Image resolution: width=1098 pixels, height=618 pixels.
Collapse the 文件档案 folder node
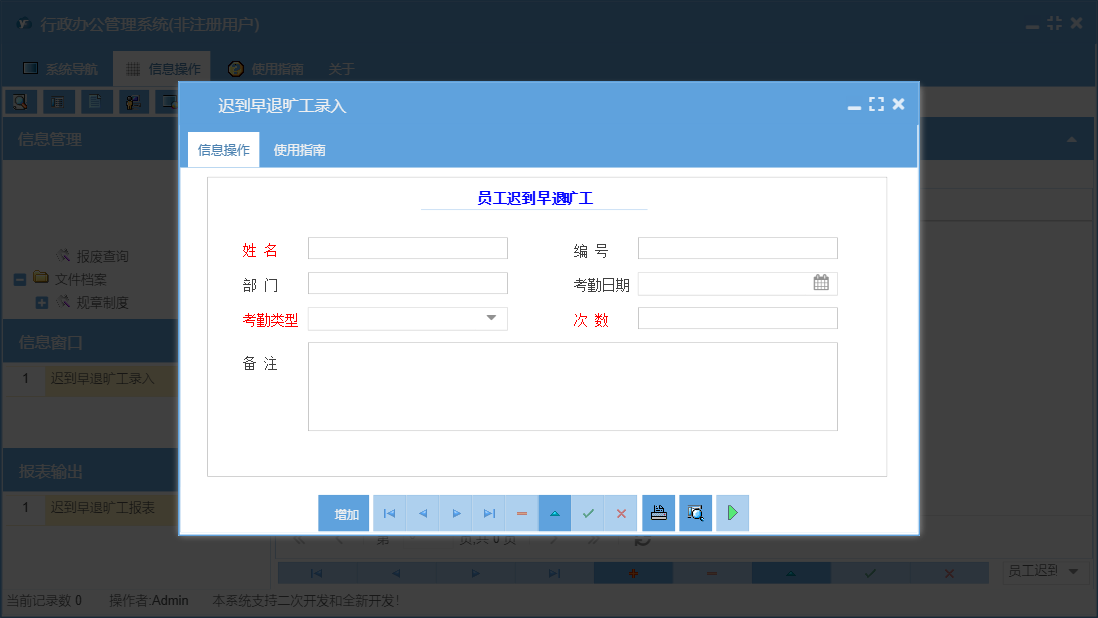(x=18, y=279)
